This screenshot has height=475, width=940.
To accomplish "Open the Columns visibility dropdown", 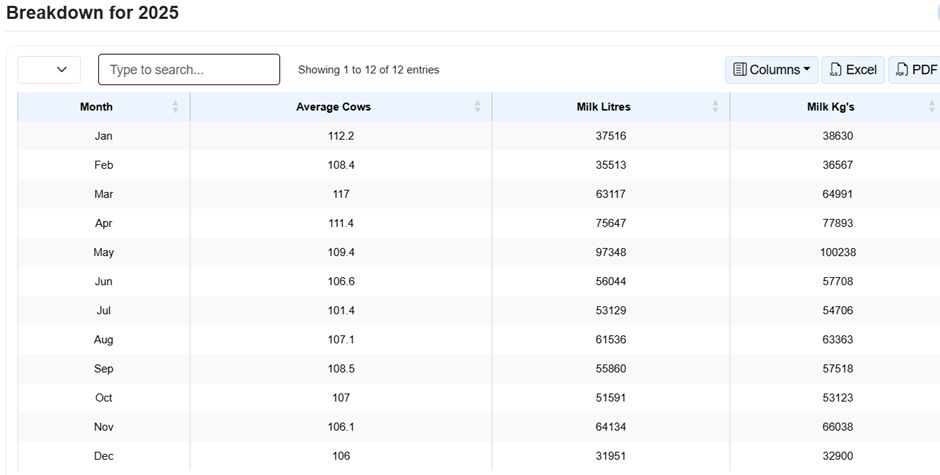I will pos(771,70).
